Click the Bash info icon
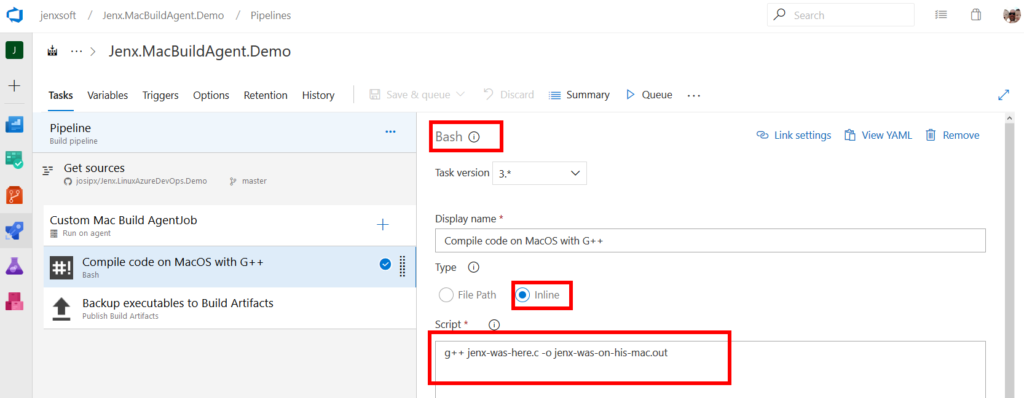 [474, 137]
